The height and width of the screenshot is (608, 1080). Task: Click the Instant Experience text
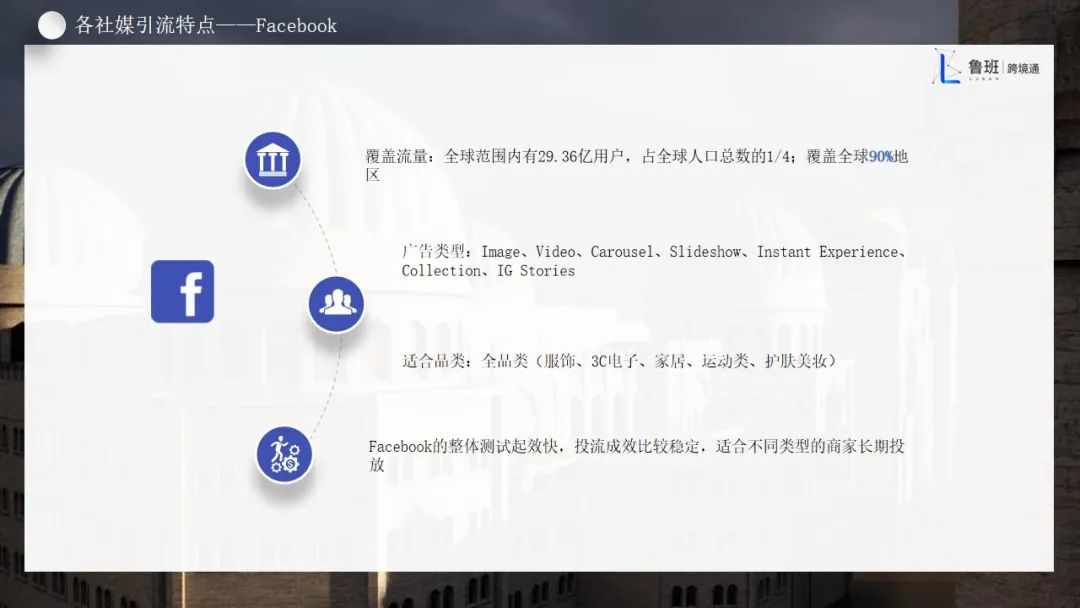827,252
